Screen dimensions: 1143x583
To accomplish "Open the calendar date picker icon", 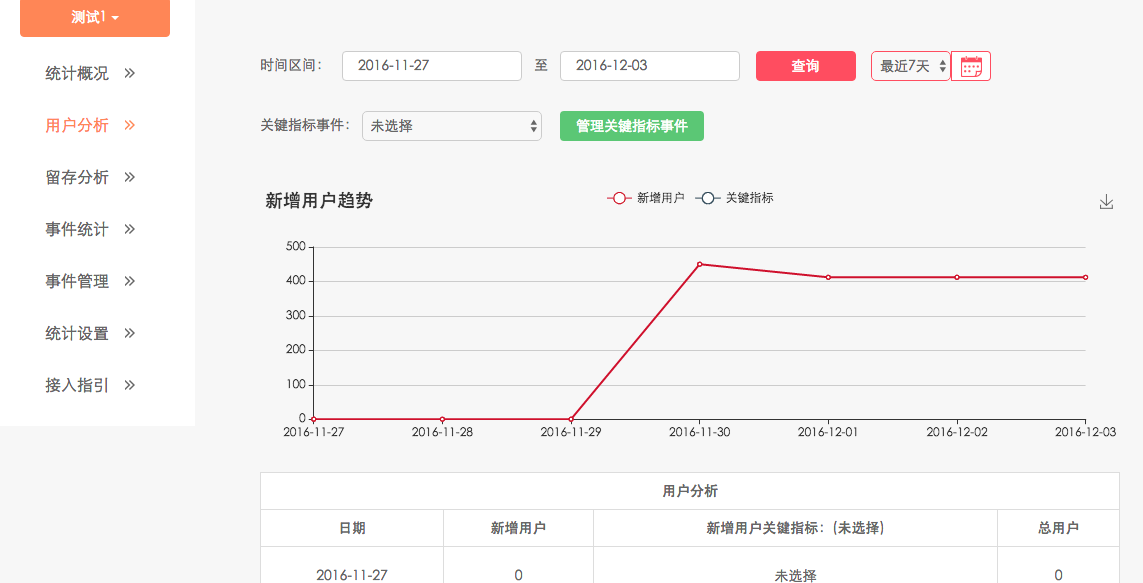I will click(970, 67).
